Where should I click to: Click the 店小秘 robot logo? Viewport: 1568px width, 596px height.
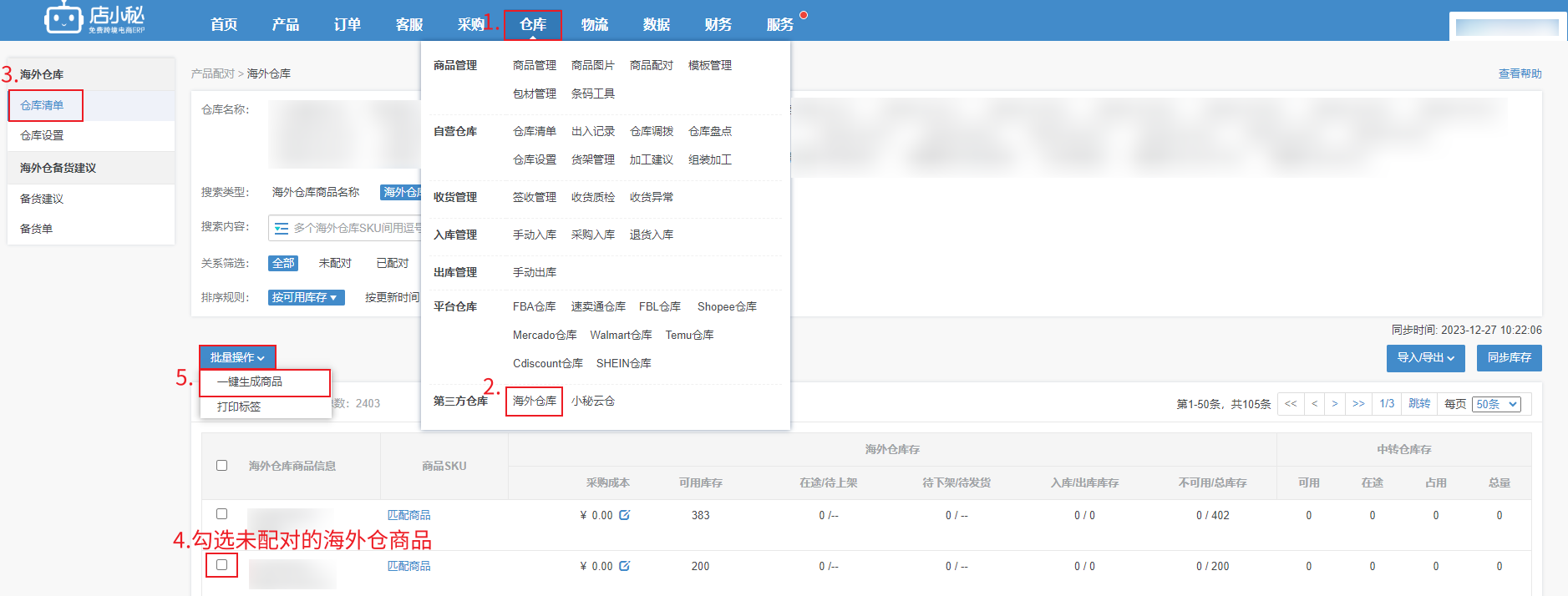63,18
